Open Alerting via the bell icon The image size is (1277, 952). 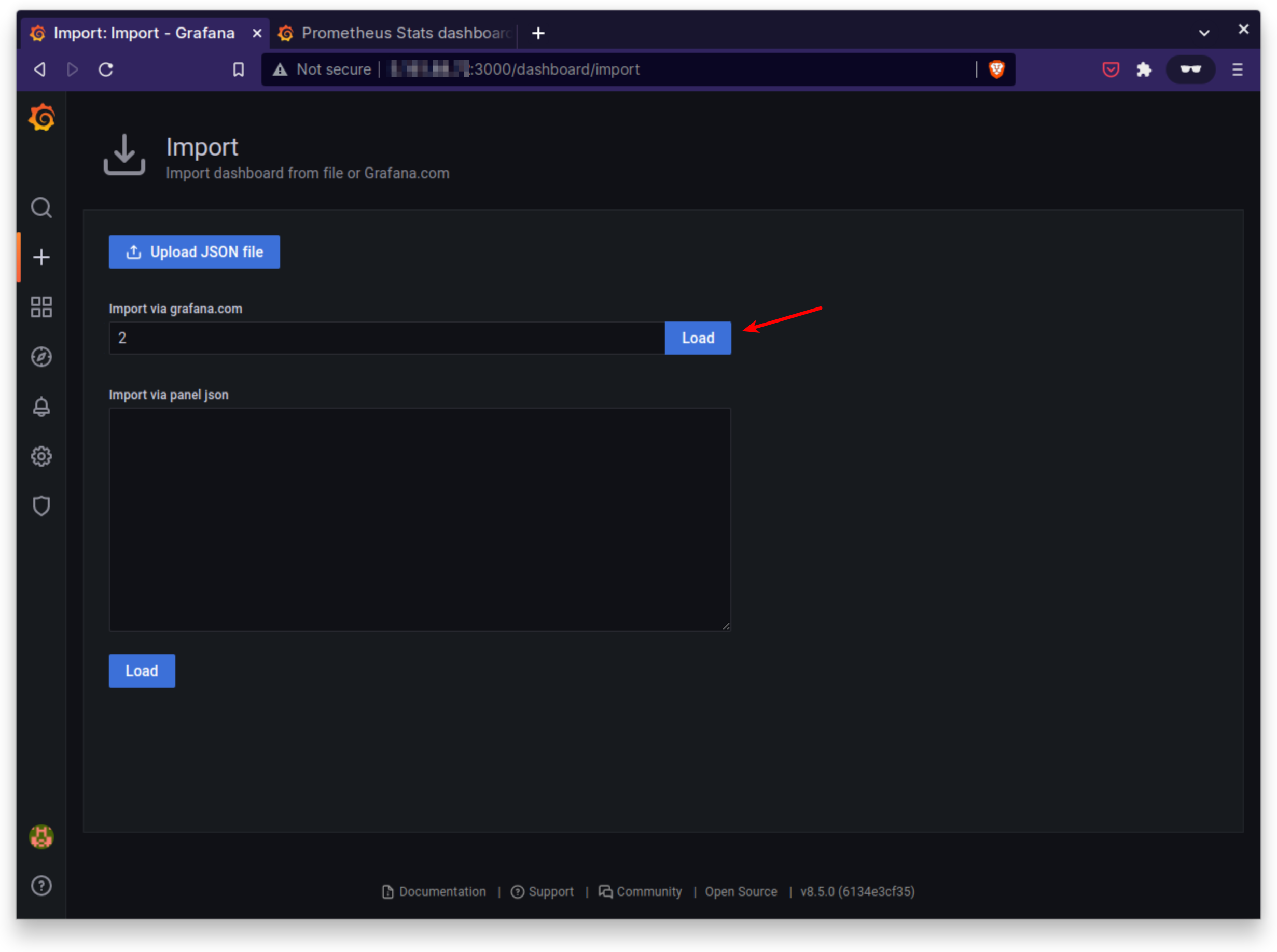tap(41, 407)
